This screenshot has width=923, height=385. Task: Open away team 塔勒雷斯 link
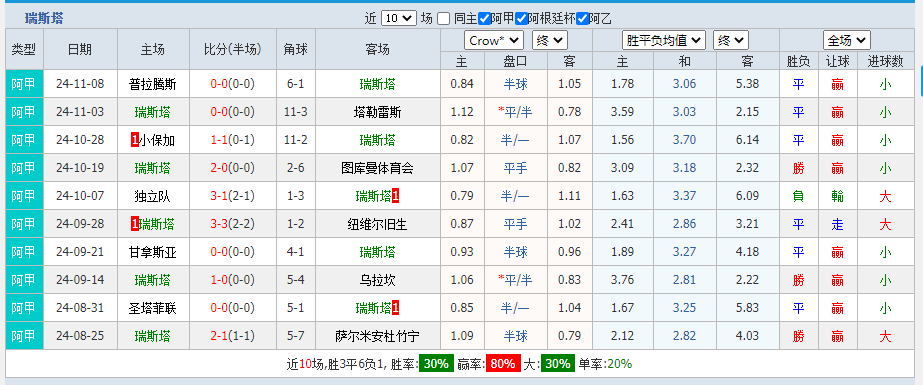(377, 112)
